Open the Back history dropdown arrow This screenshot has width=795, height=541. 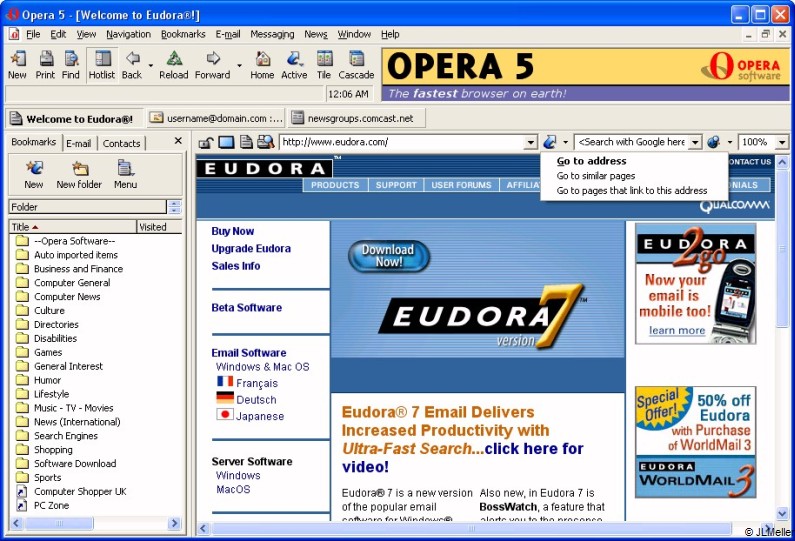tap(151, 65)
